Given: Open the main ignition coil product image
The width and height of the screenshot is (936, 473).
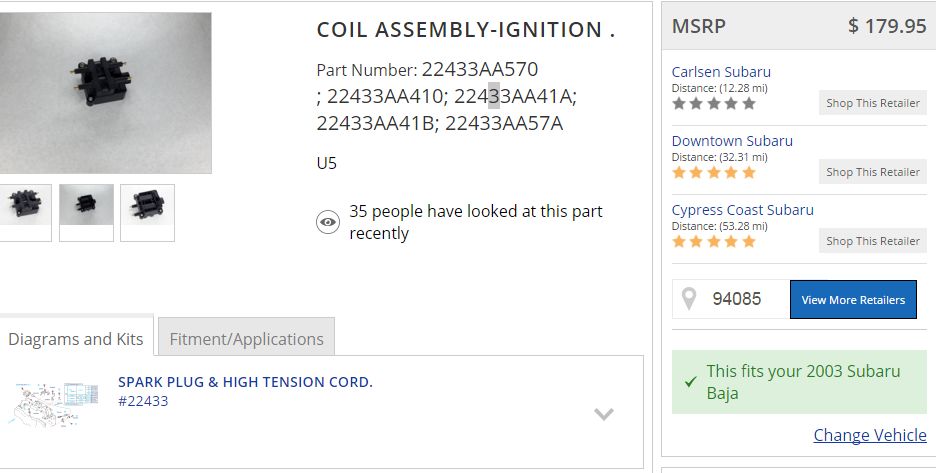Looking at the screenshot, I should coord(104,92).
